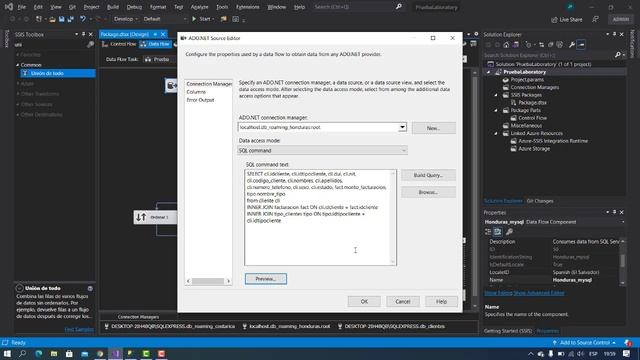This screenshot has height=360, width=640.
Task: Open the Data access mode dropdown
Action: (322, 151)
